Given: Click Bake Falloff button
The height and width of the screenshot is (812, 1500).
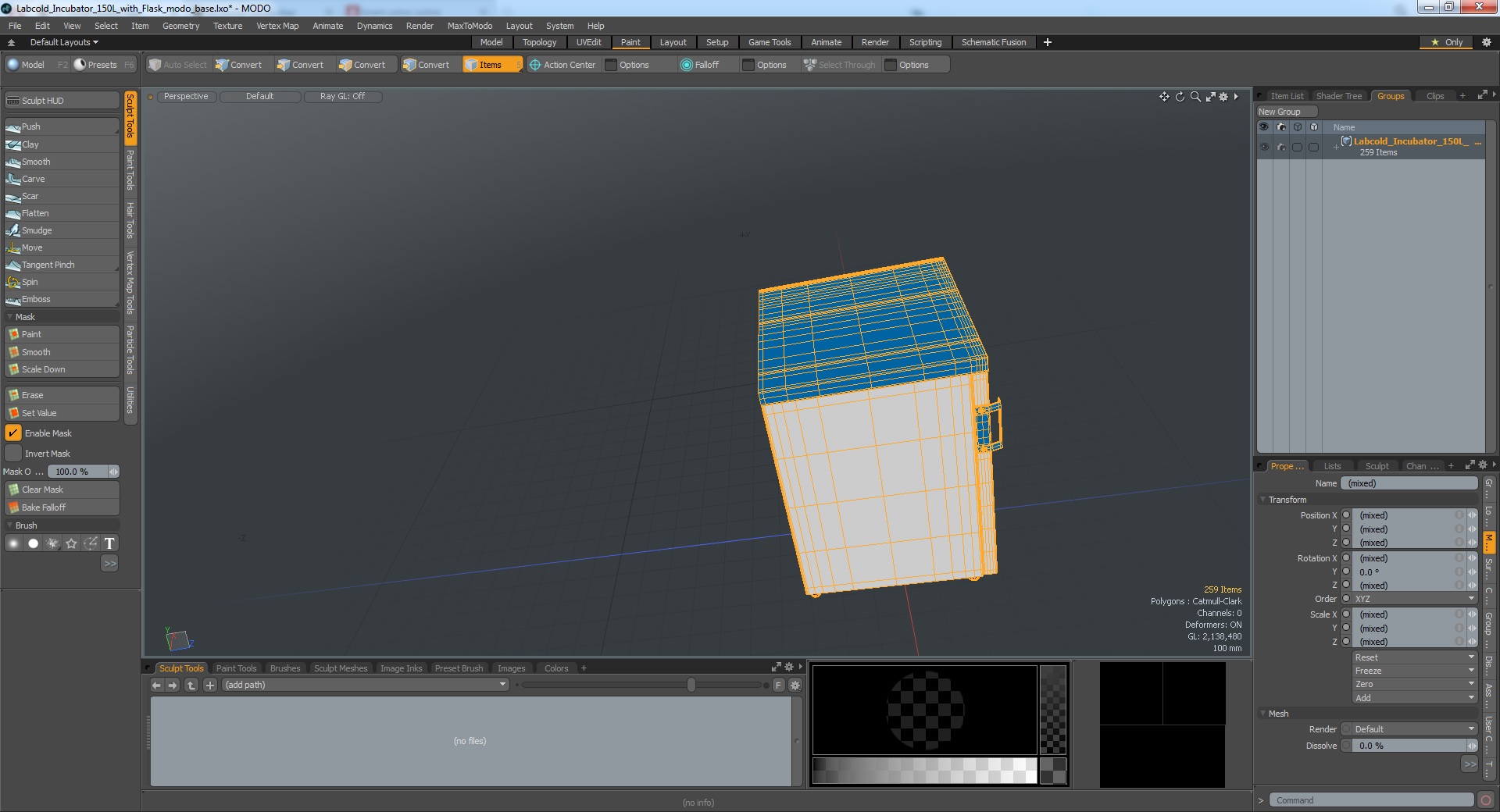Looking at the screenshot, I should (62, 507).
